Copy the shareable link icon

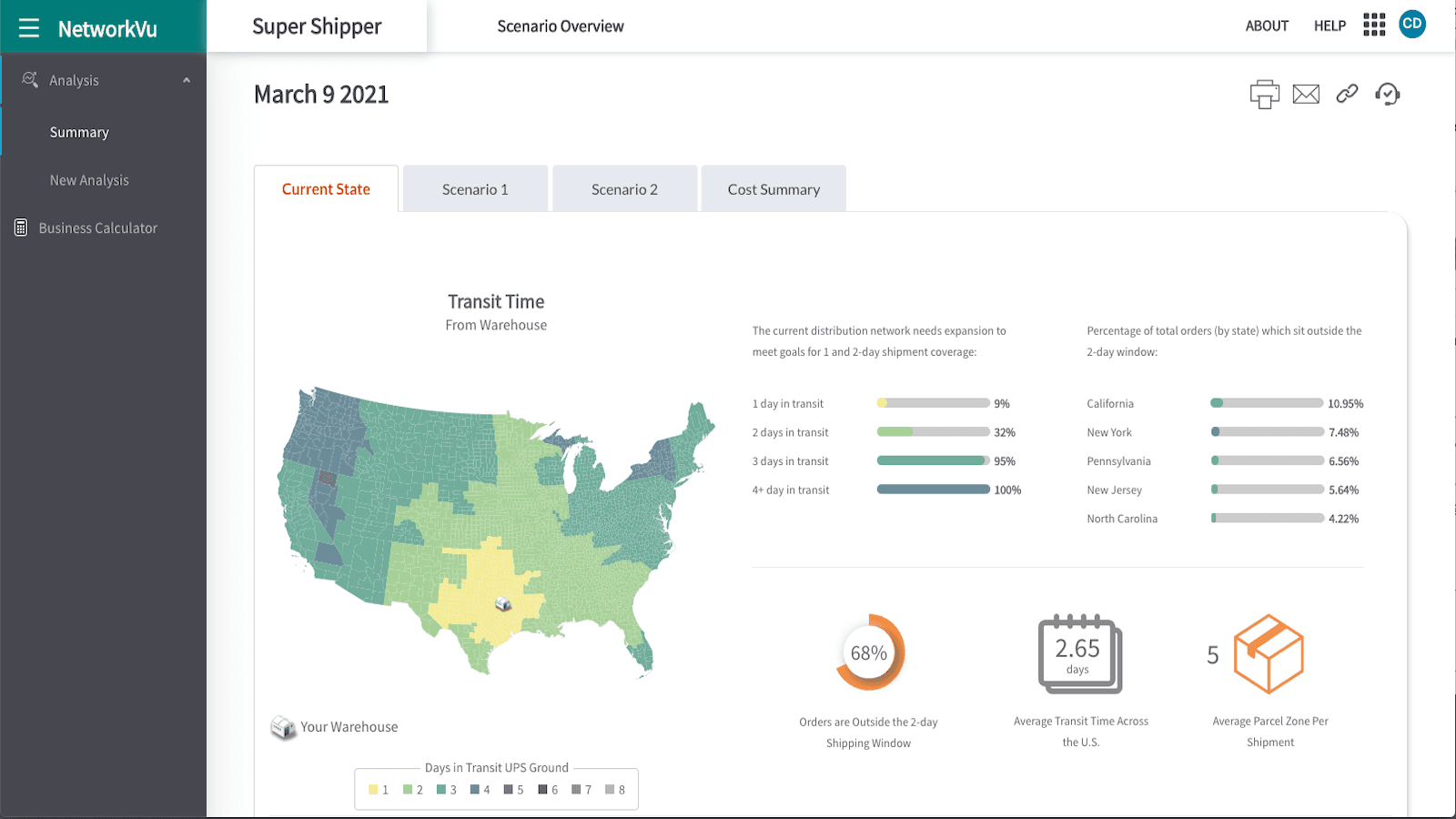1346,94
